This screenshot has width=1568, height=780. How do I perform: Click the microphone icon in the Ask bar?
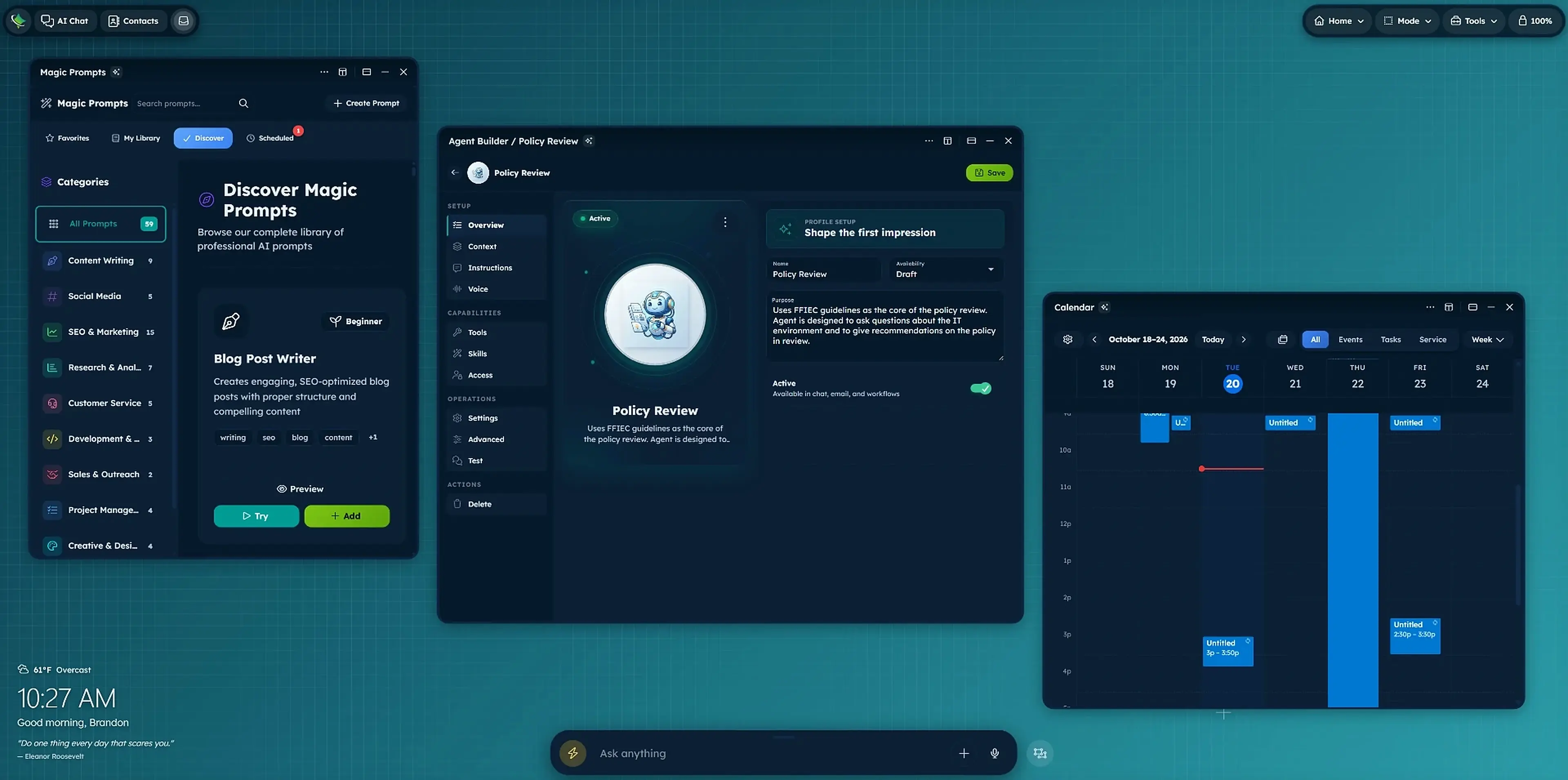[x=995, y=753]
